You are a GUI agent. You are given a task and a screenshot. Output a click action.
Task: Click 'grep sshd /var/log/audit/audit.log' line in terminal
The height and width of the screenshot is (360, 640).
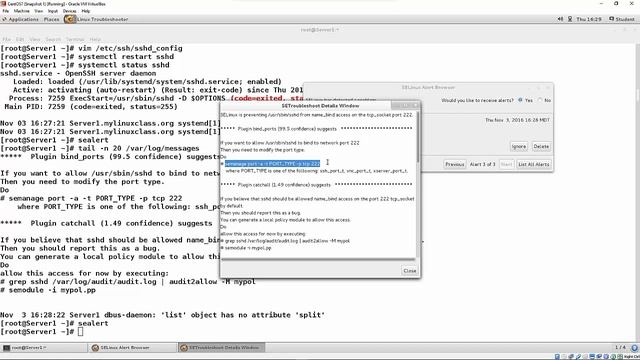tap(128, 282)
